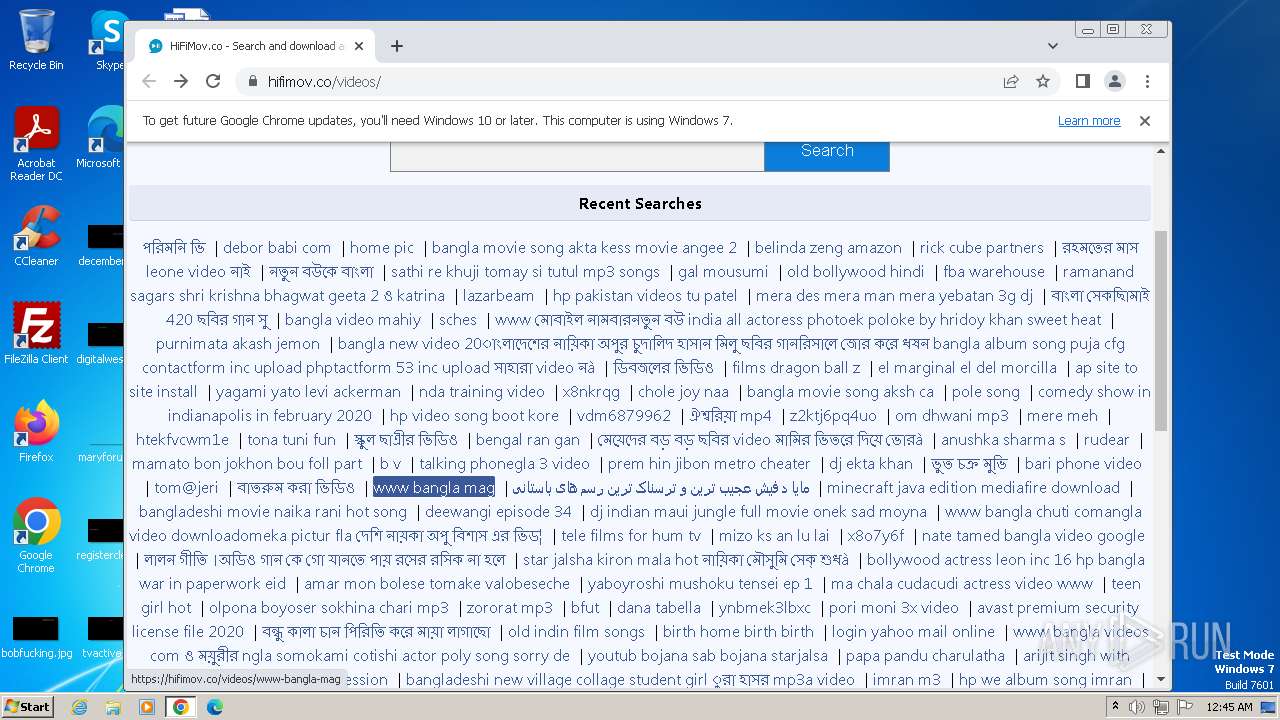Close the HiFiMov.co tab
This screenshot has width=1280, height=720.
click(x=359, y=46)
